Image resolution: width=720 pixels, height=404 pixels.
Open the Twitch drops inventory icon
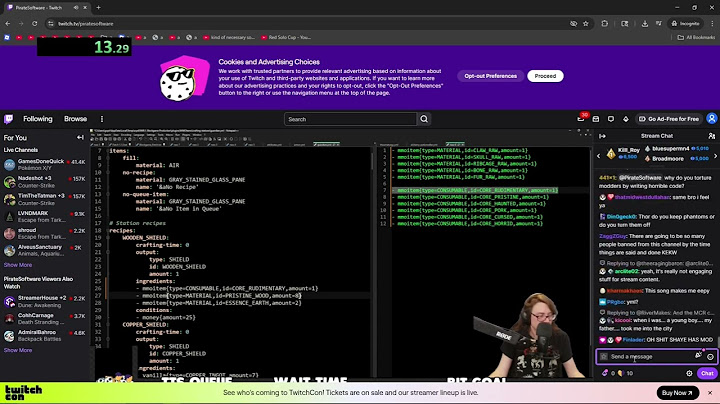coord(596,119)
